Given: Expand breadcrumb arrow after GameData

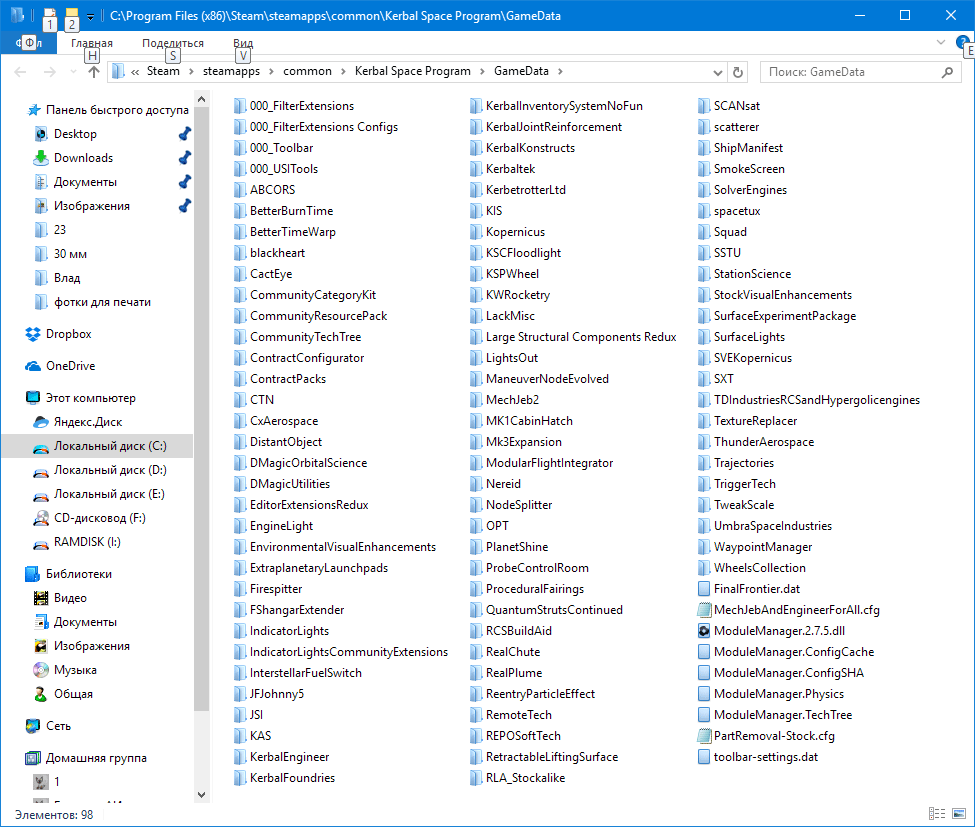Looking at the screenshot, I should [x=560, y=72].
